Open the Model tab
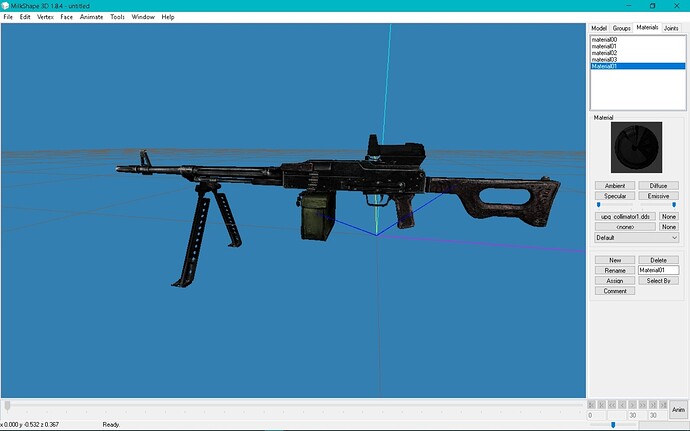Viewport: 690px width, 431px height. click(x=599, y=28)
